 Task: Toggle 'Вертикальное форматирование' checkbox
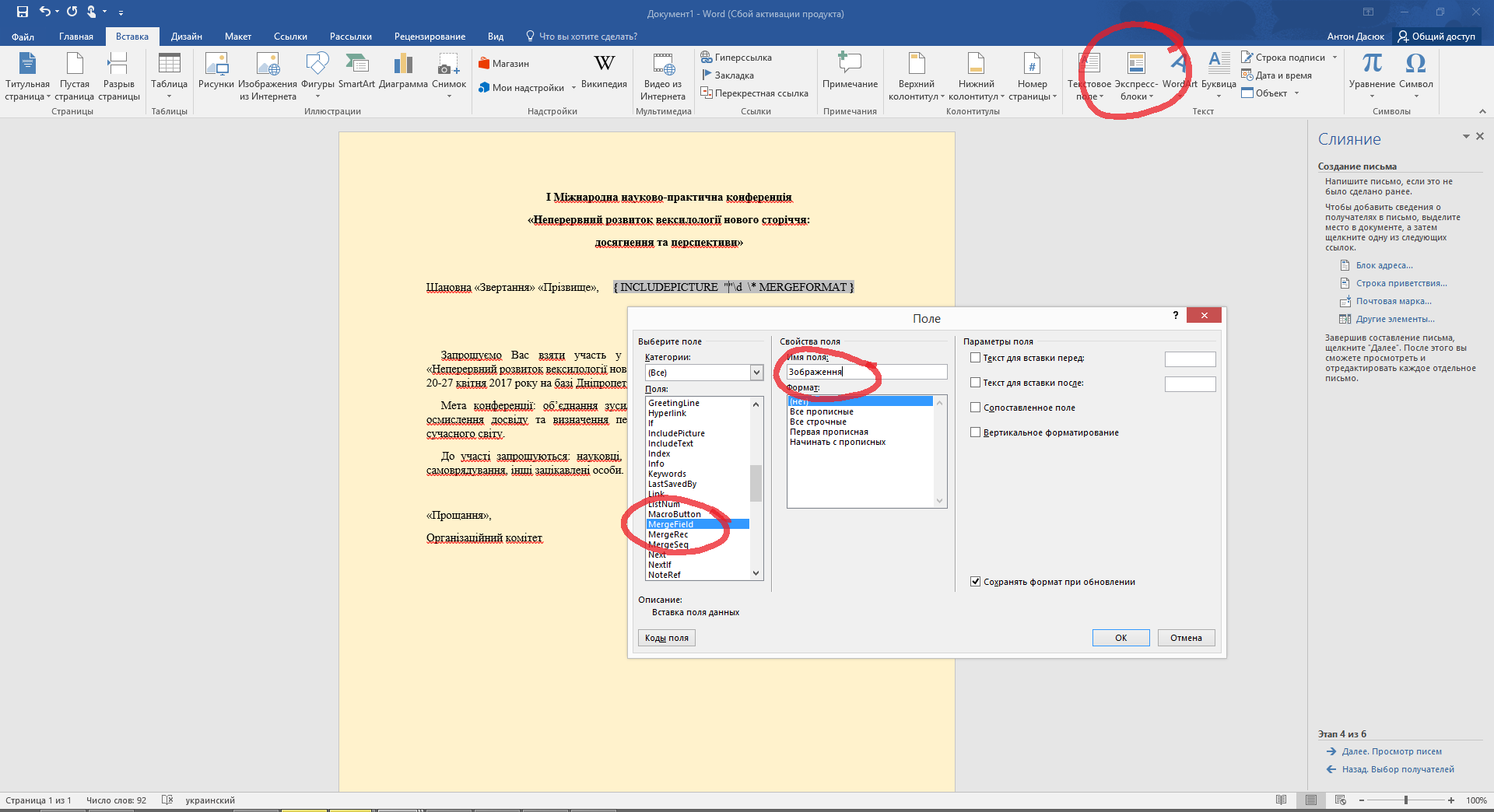(x=975, y=432)
